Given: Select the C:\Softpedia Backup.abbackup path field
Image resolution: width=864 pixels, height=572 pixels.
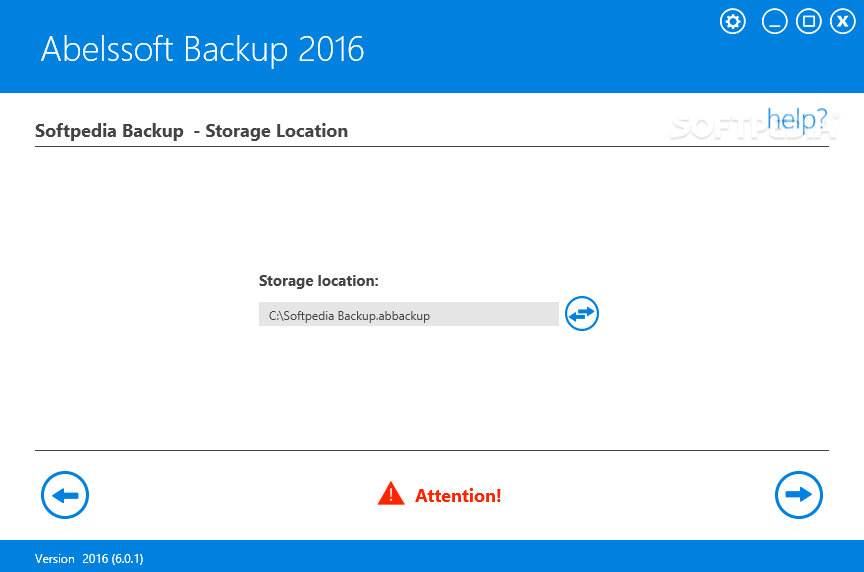Looking at the screenshot, I should (x=409, y=314).
